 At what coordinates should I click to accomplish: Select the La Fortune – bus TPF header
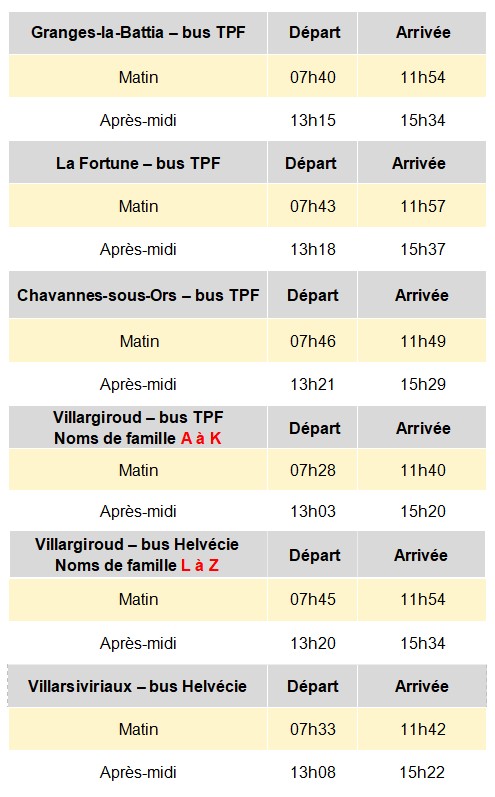coord(138,163)
